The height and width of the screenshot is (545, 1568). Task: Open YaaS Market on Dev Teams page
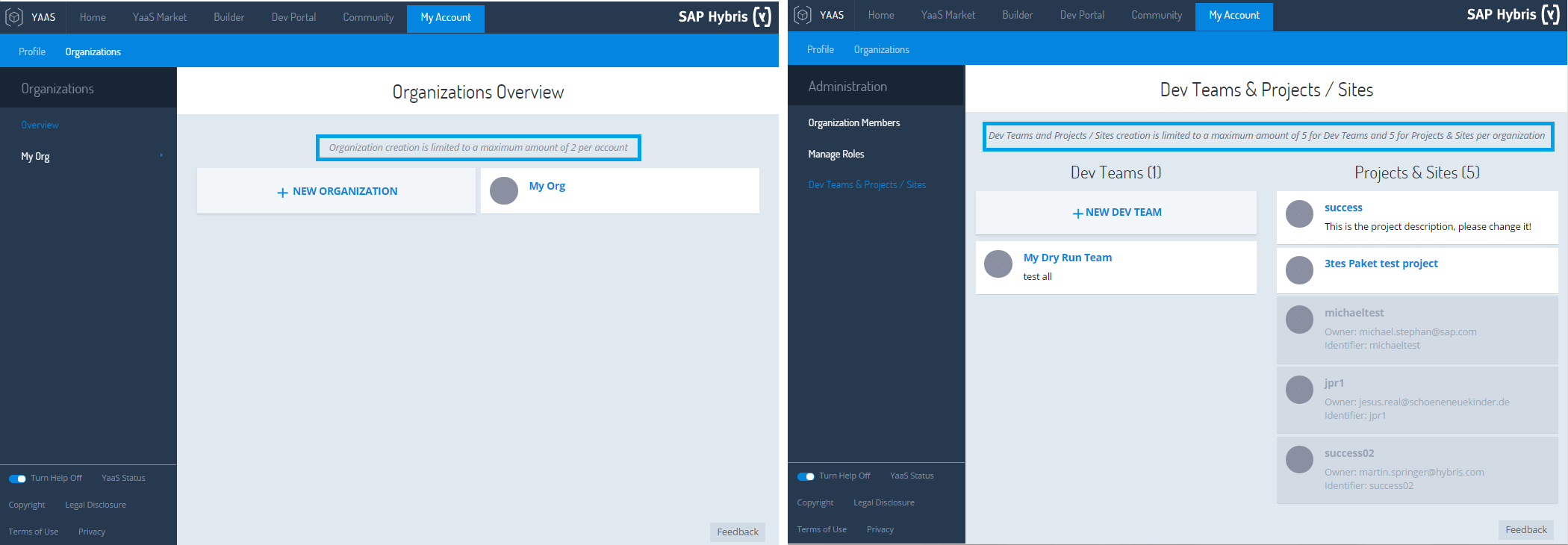tap(948, 15)
